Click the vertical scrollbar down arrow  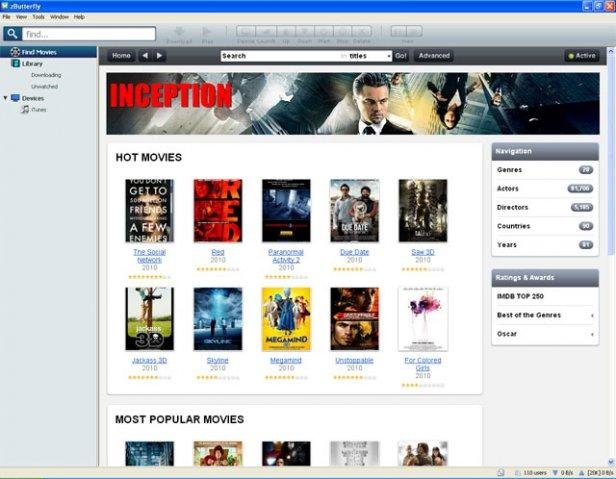coord(611,462)
